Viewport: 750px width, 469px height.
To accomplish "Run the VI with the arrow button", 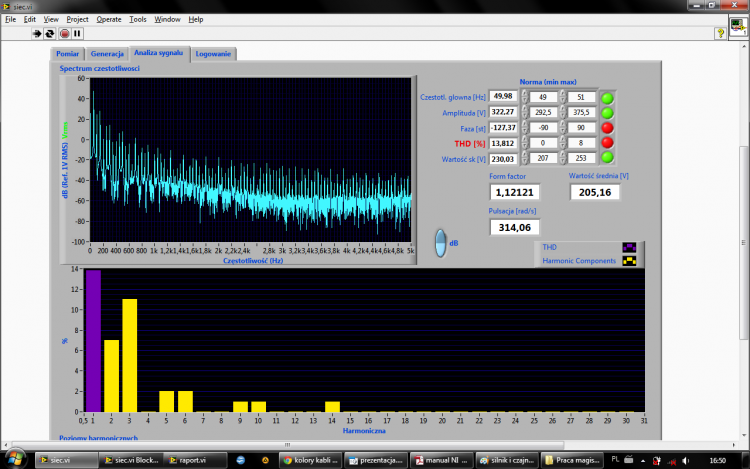I will 37,33.
